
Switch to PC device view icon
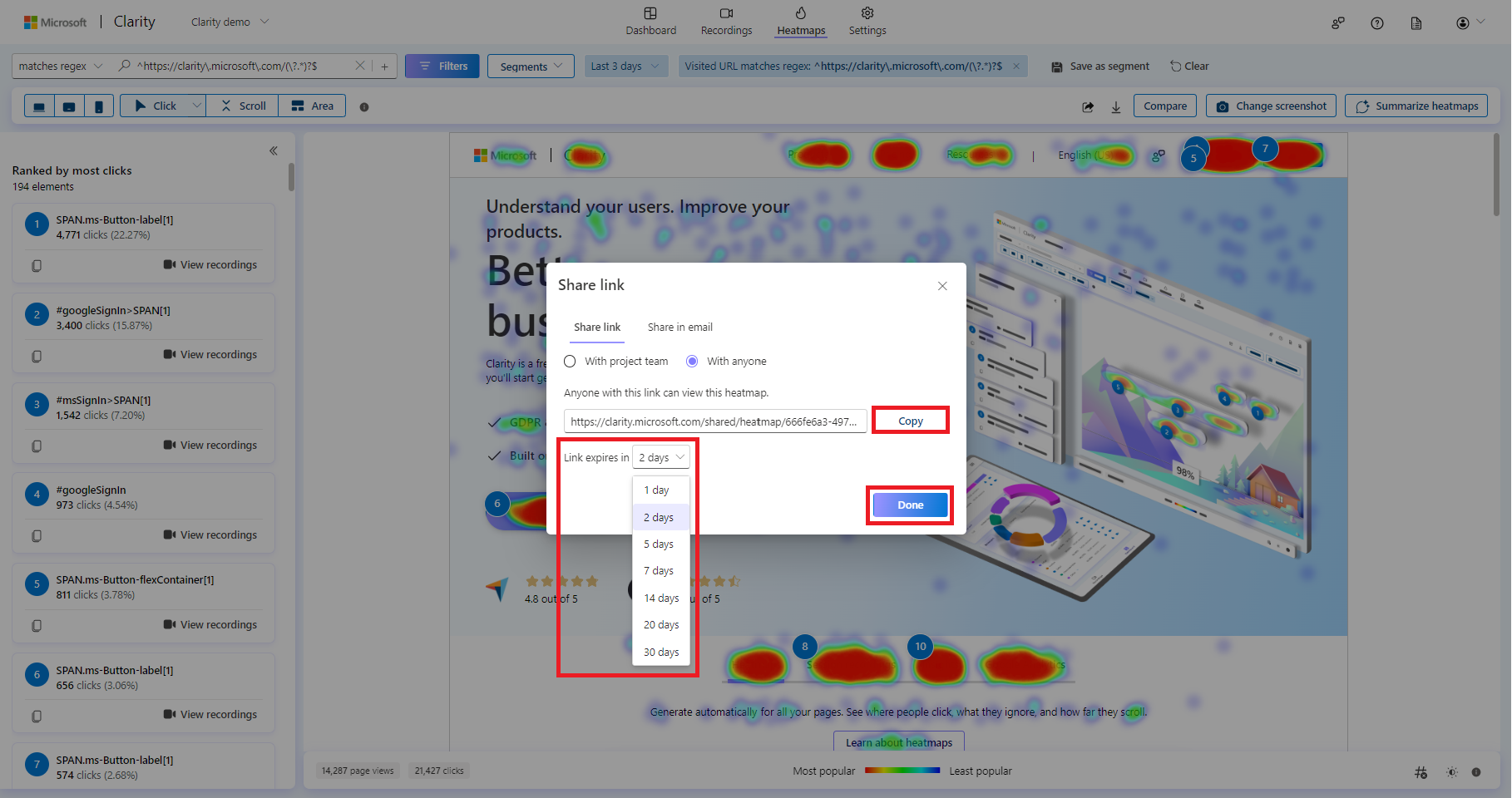(39, 106)
